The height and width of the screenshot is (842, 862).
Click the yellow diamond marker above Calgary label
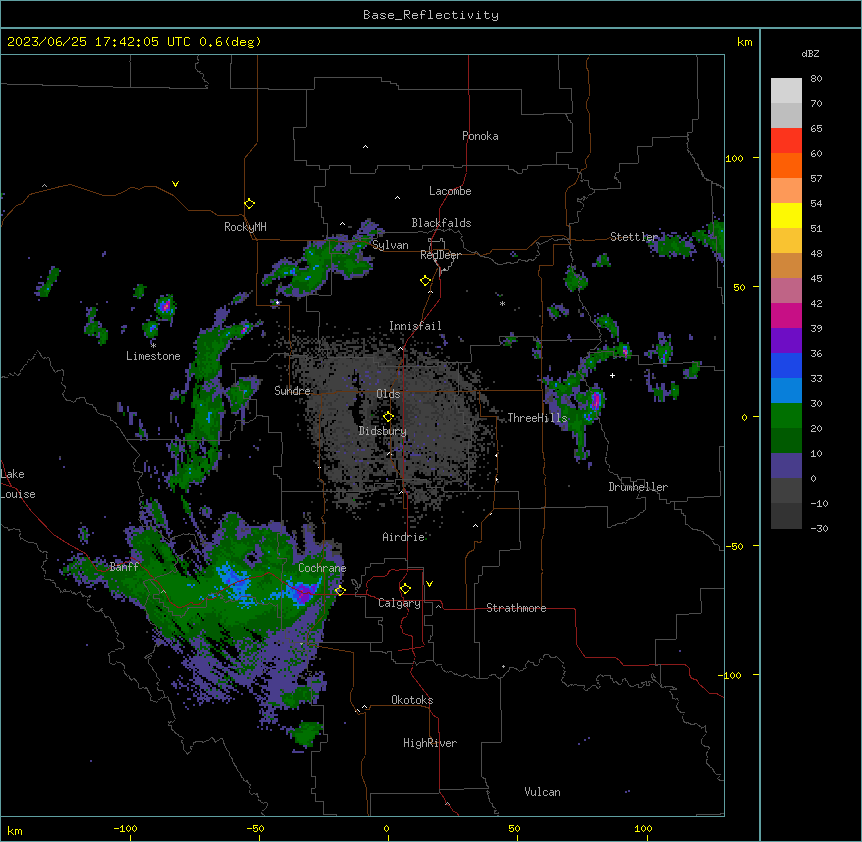point(405,589)
